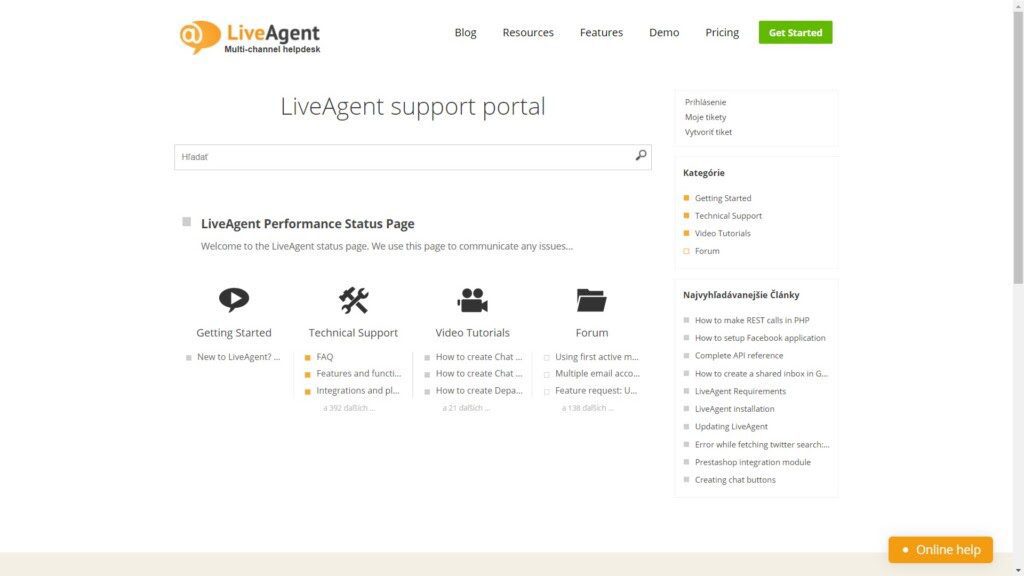Viewport: 1024px width, 576px height.
Task: Select the Features menu item
Action: click(601, 32)
